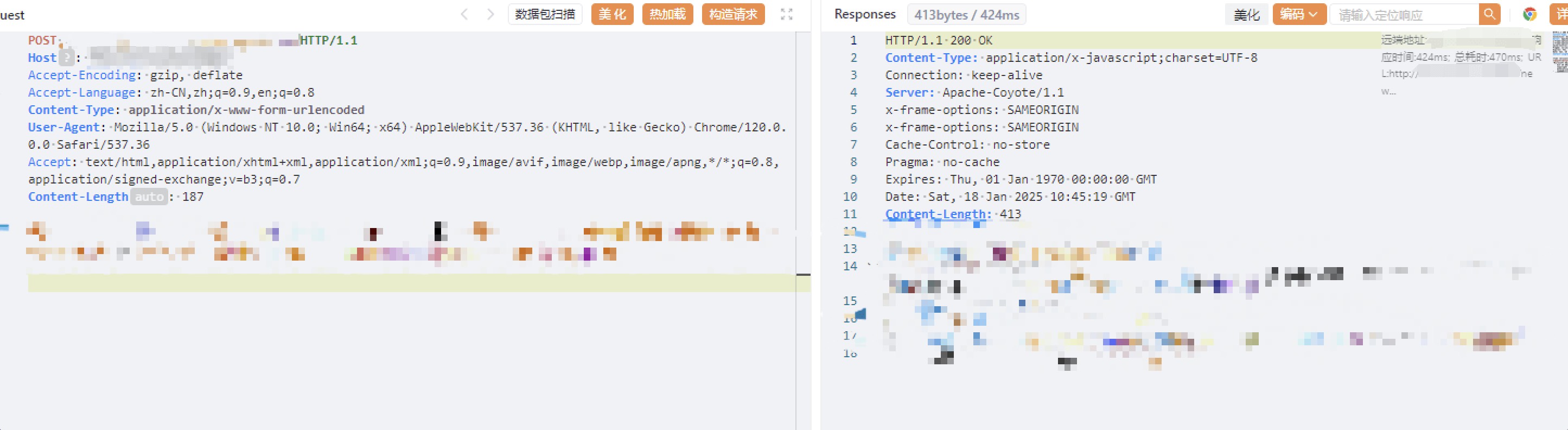The height and width of the screenshot is (430, 1568).
Task: Click the request Content-Length value 187
Action: 193,197
